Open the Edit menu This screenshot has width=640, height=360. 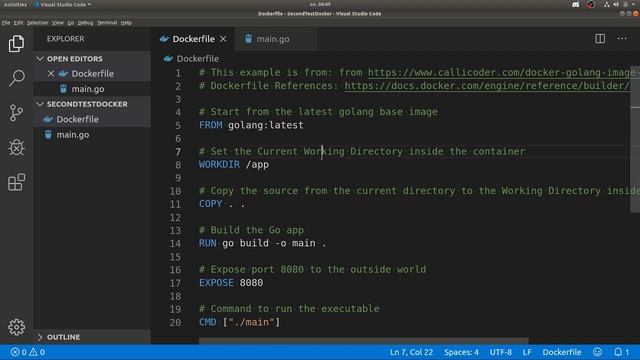click(x=18, y=23)
